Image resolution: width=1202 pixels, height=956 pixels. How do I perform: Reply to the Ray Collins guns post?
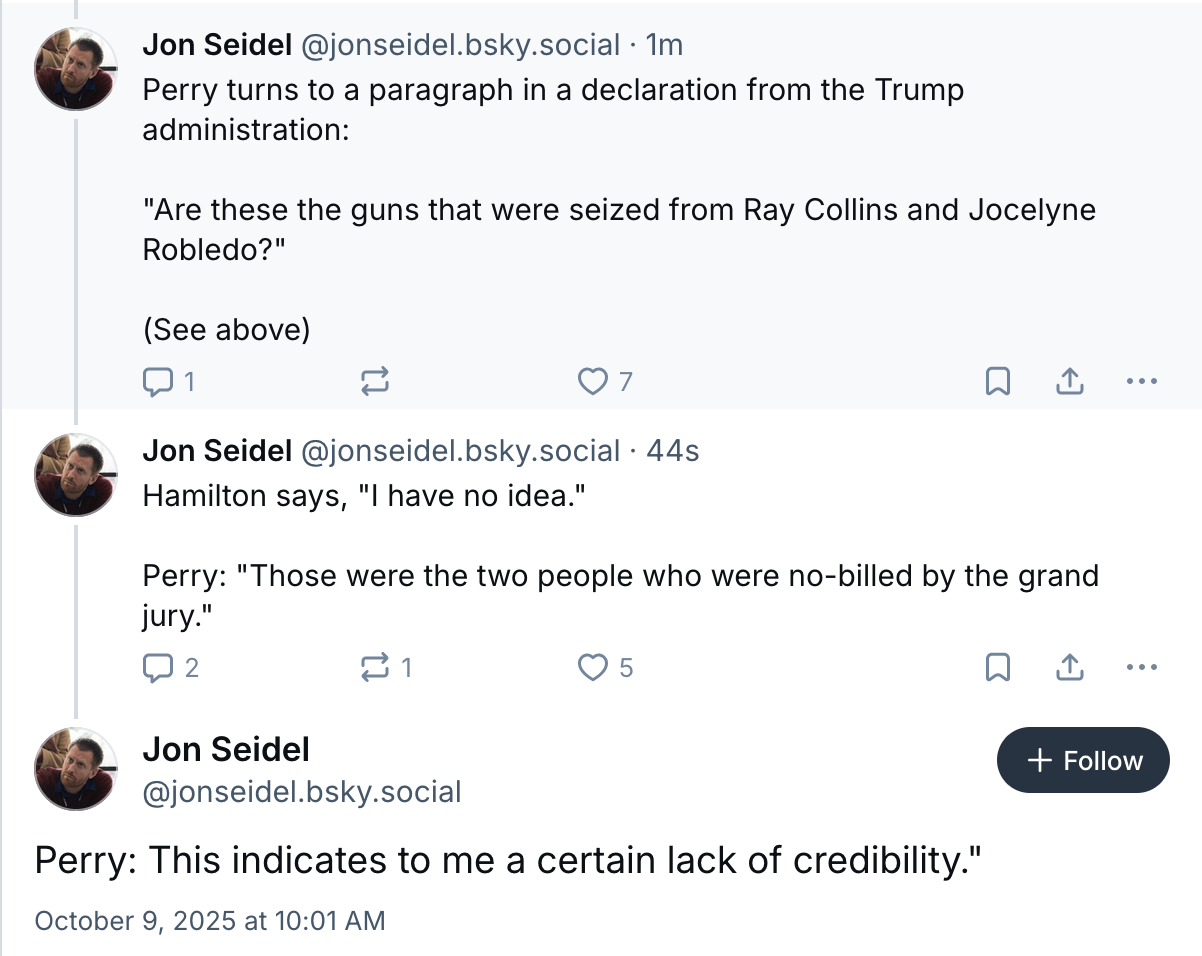pos(158,381)
